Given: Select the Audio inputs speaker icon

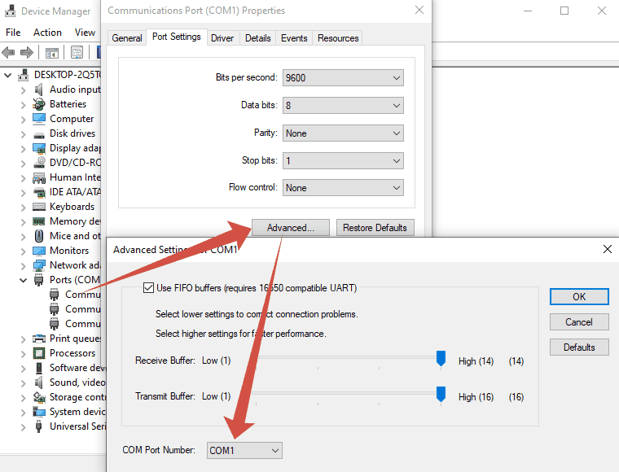Looking at the screenshot, I should click(39, 90).
